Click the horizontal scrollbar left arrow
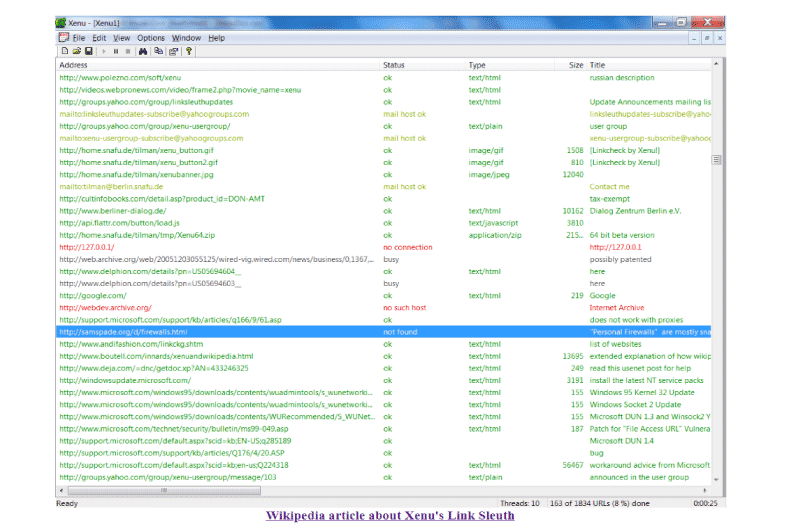 click(x=62, y=490)
